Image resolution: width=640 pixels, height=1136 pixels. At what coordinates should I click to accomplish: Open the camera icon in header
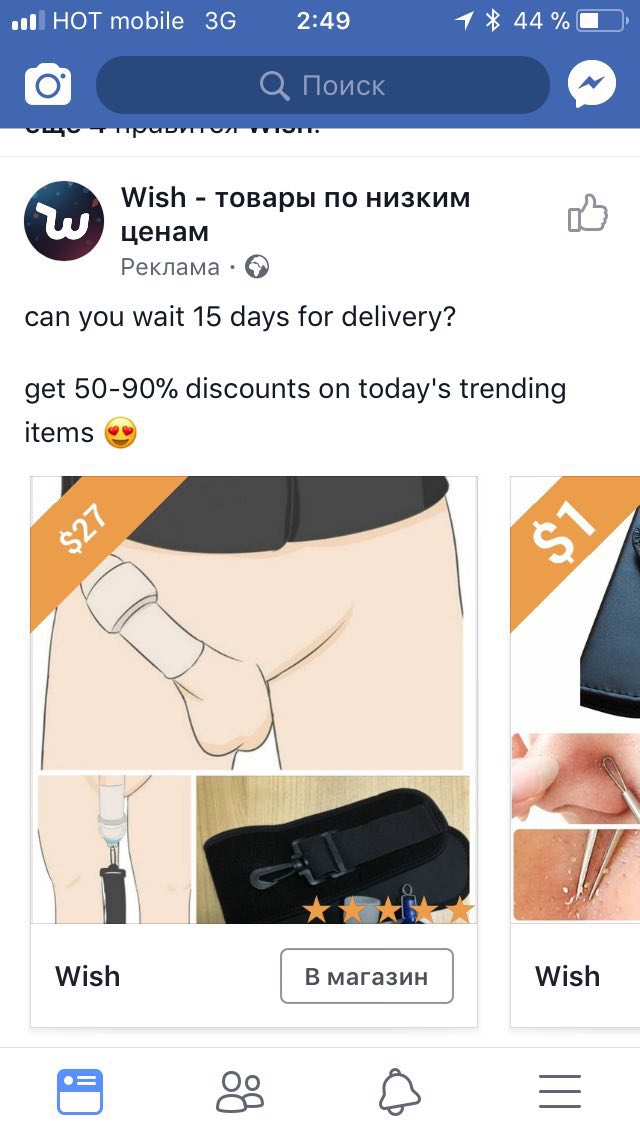point(48,85)
